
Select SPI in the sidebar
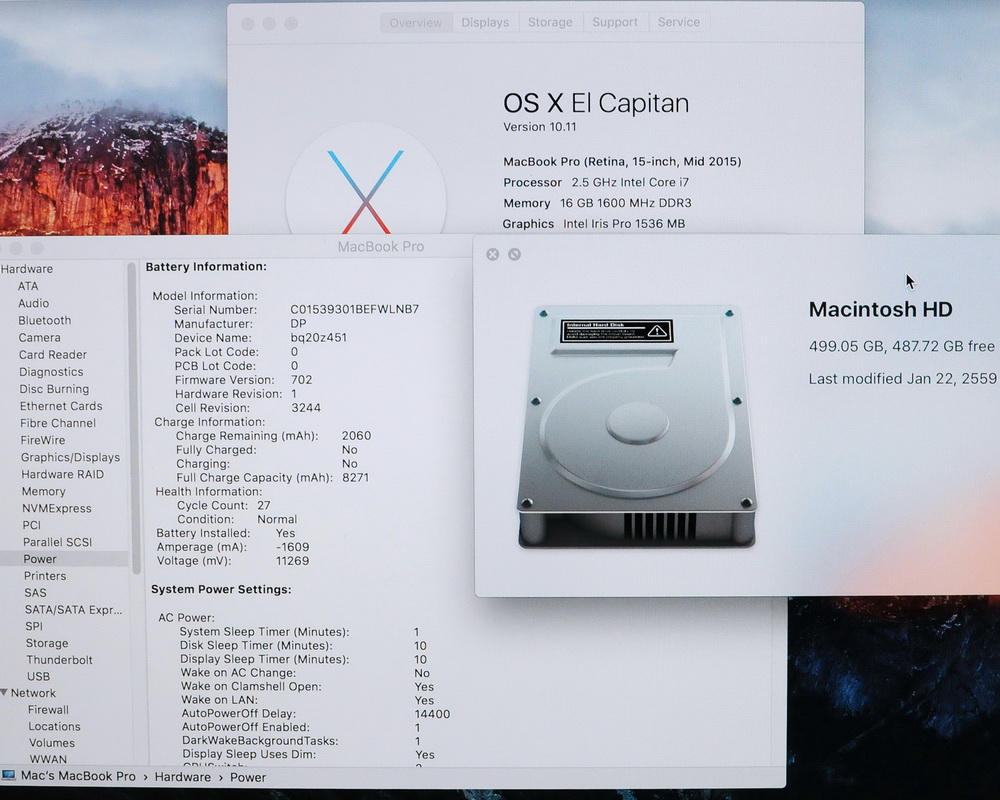tap(34, 626)
